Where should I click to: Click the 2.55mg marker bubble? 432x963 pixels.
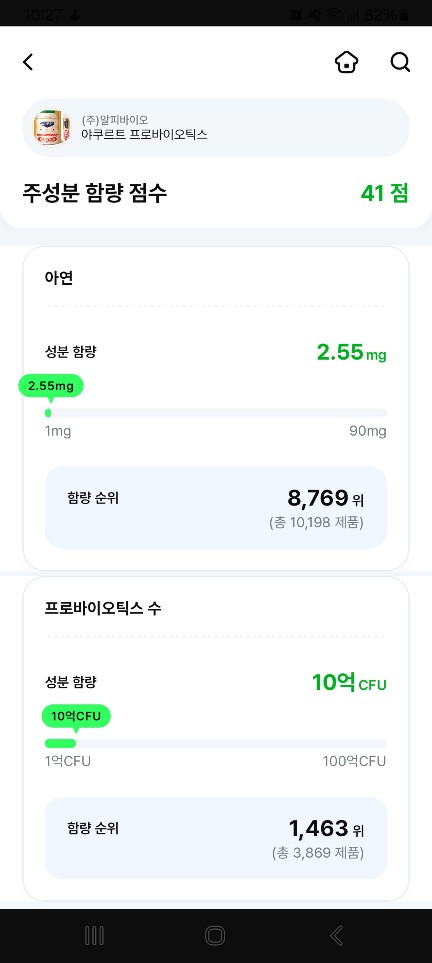[x=50, y=386]
